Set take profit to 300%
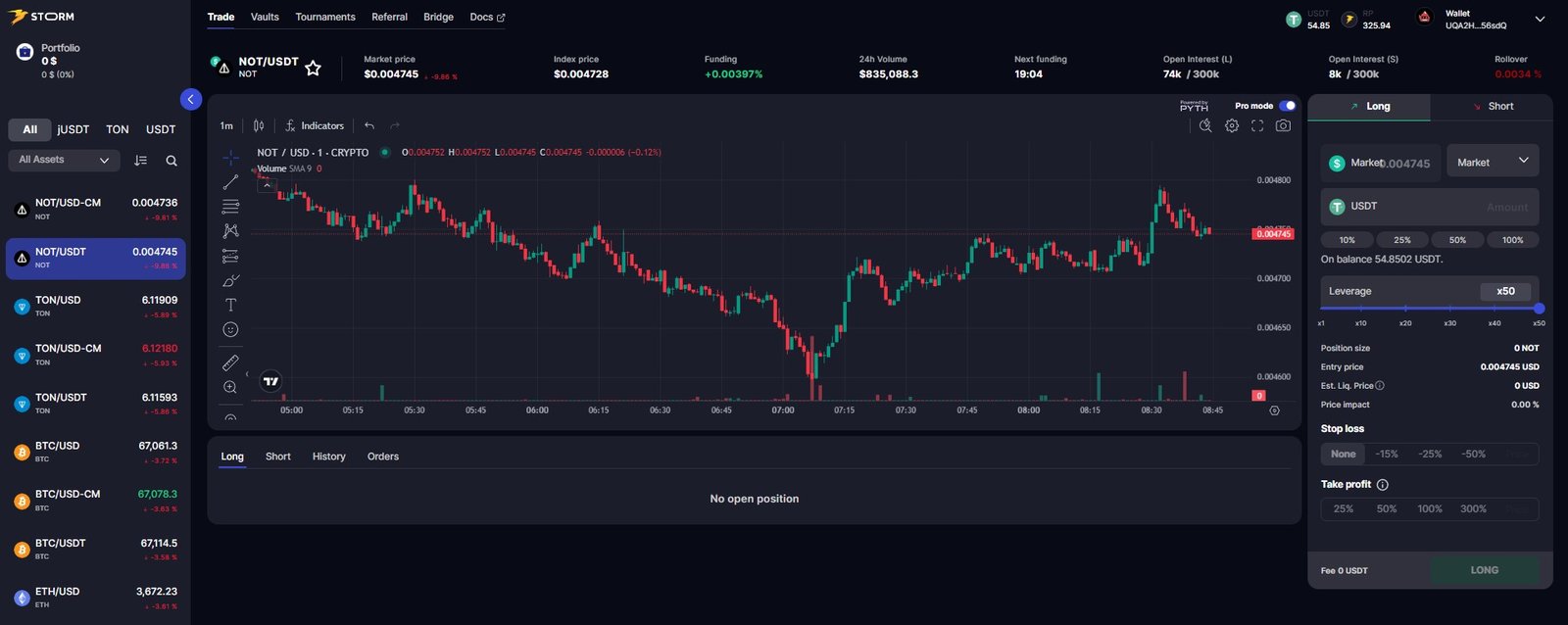This screenshot has height=625, width=1568. pos(1473,509)
